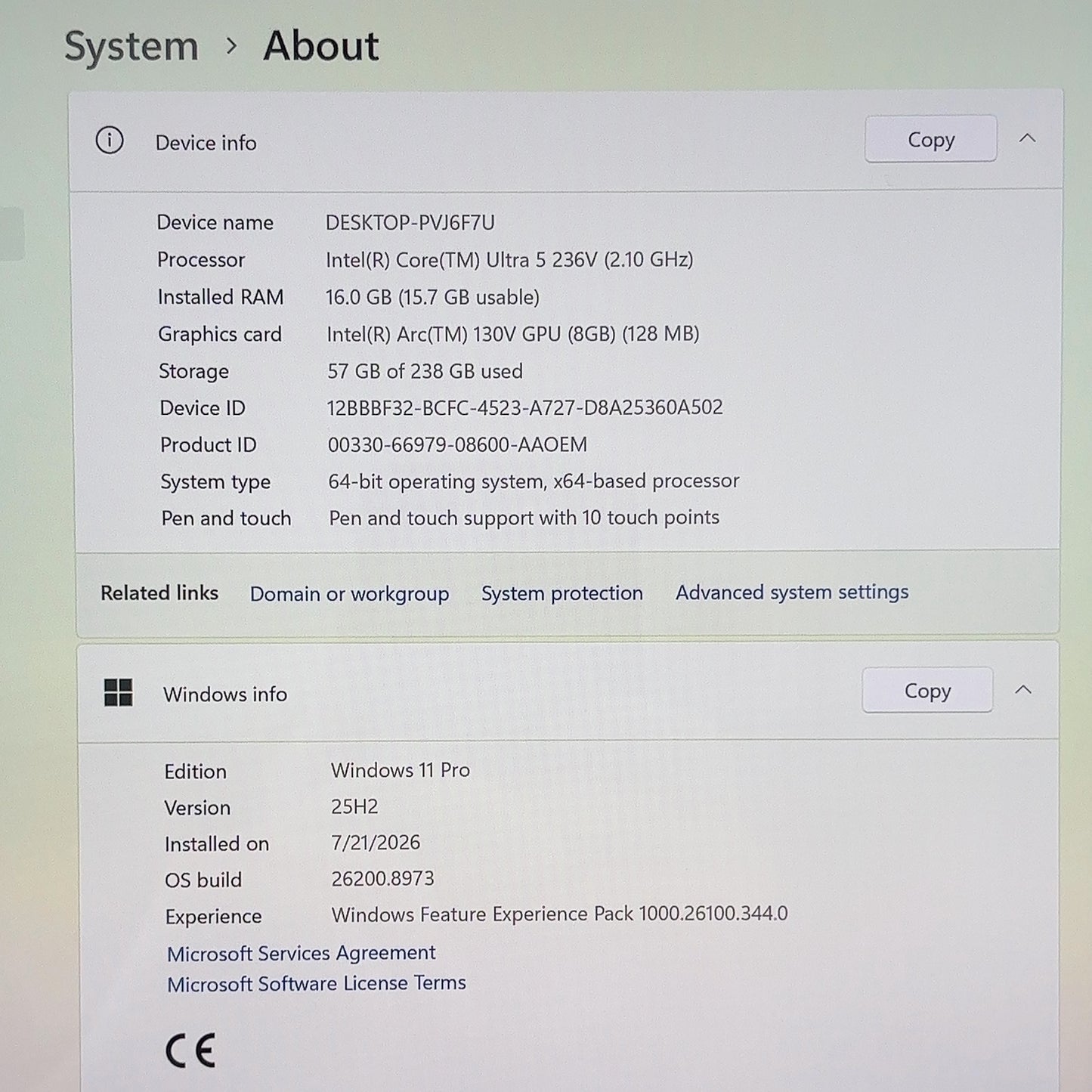Open Domain or workgroup link
This screenshot has height=1092, width=1092.
(x=350, y=594)
